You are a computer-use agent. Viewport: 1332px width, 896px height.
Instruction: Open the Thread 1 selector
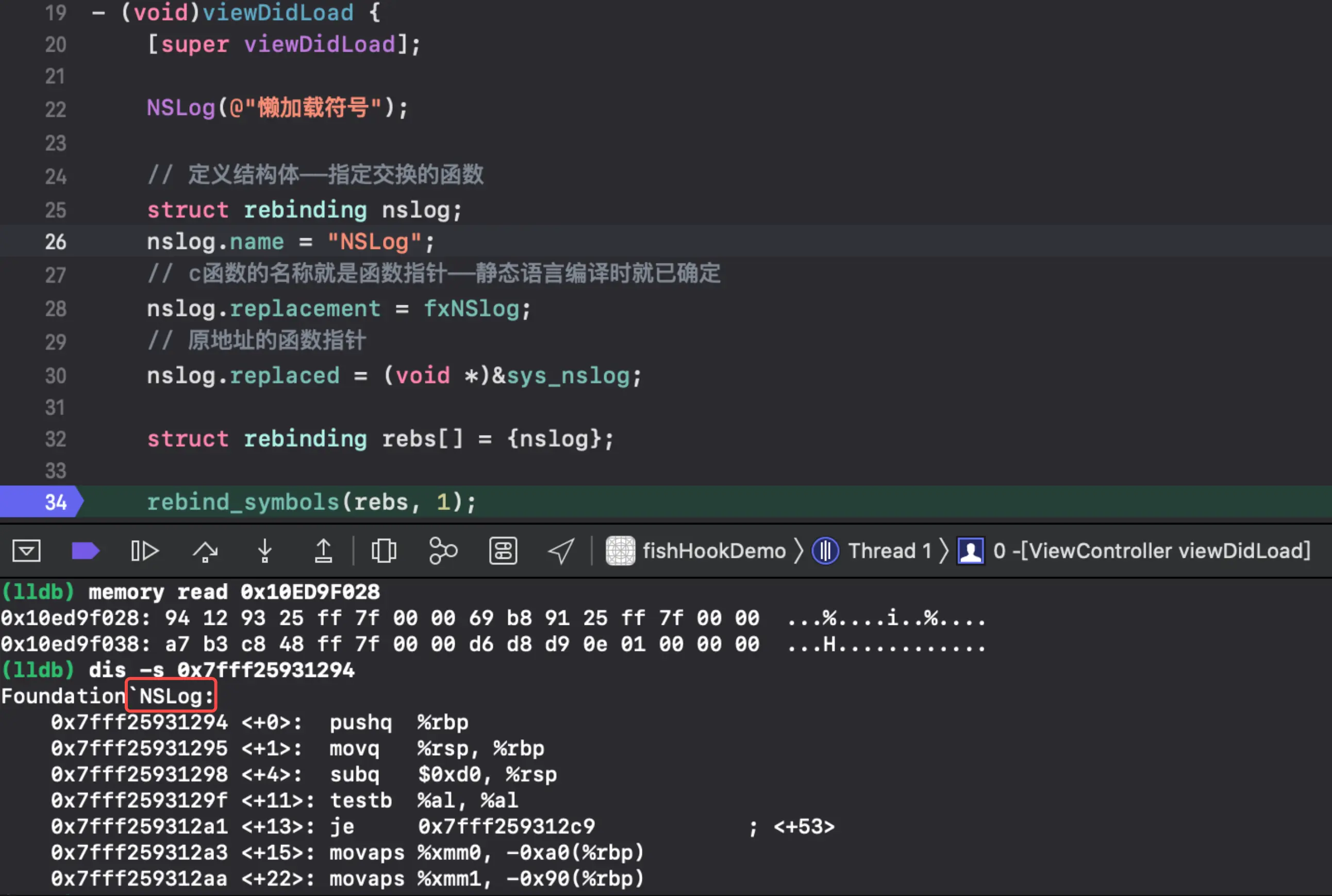click(x=889, y=551)
